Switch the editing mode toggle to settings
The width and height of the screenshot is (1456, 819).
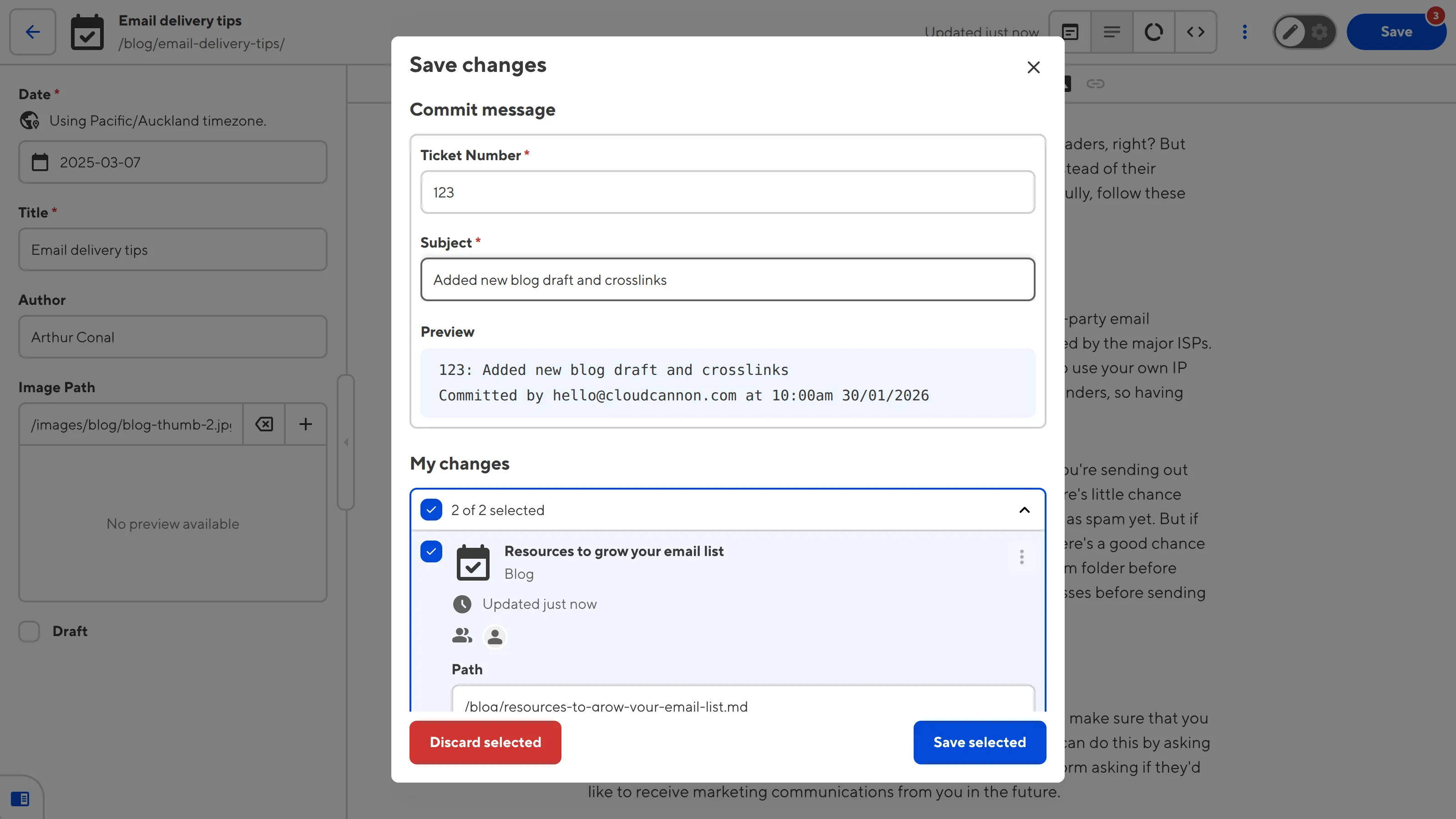point(1319,32)
